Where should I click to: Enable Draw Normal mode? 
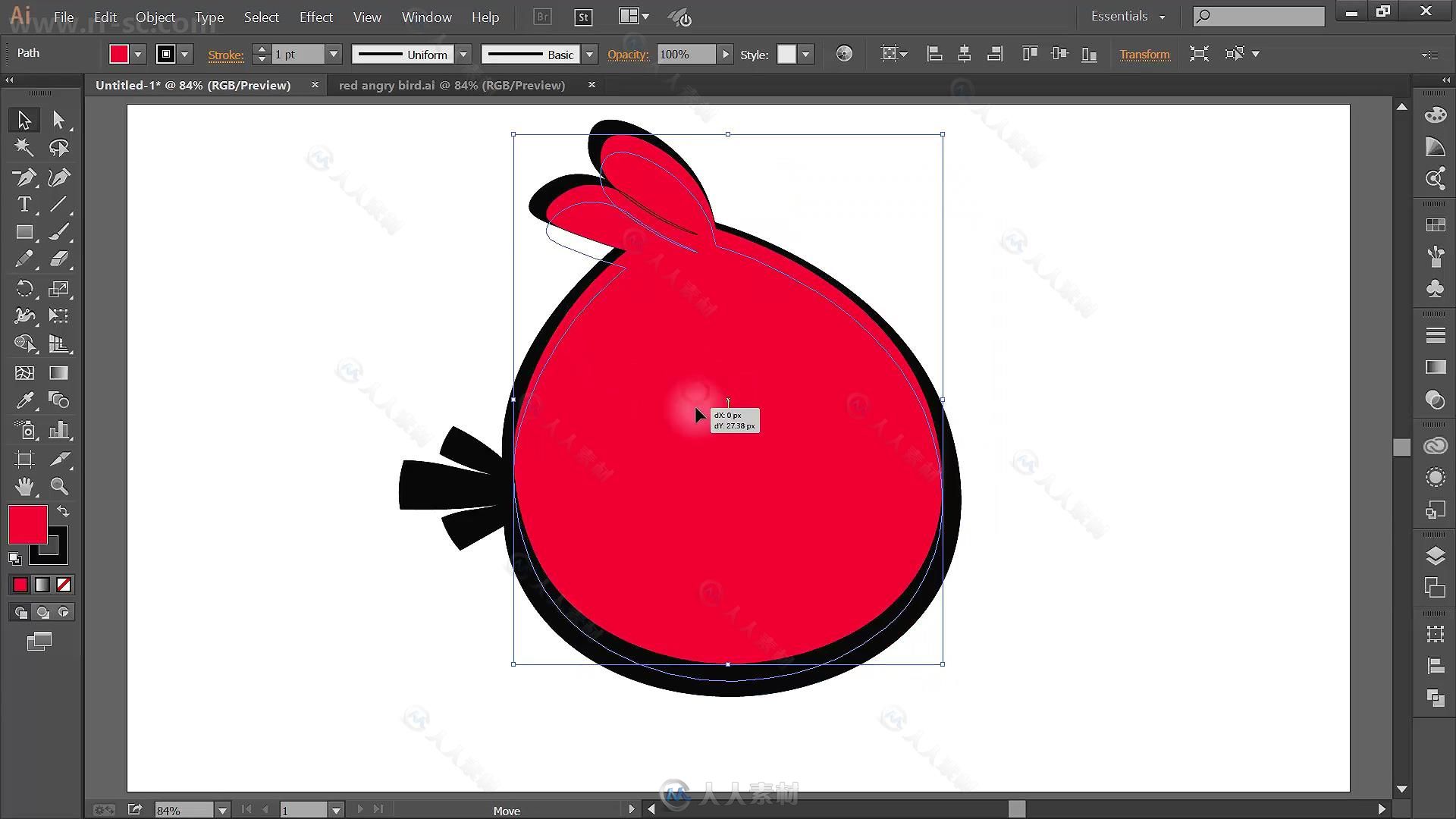[20, 613]
